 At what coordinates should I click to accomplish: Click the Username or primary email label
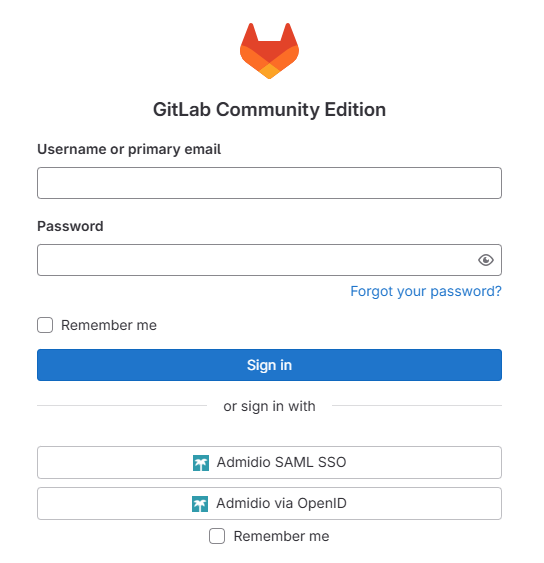(129, 149)
